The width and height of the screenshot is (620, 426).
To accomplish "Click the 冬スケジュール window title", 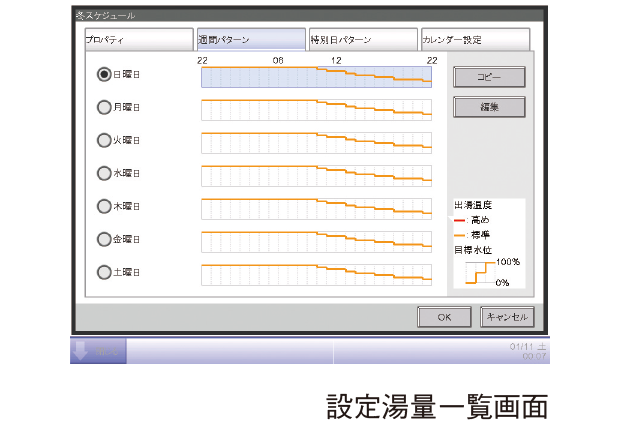I will click(x=106, y=16).
